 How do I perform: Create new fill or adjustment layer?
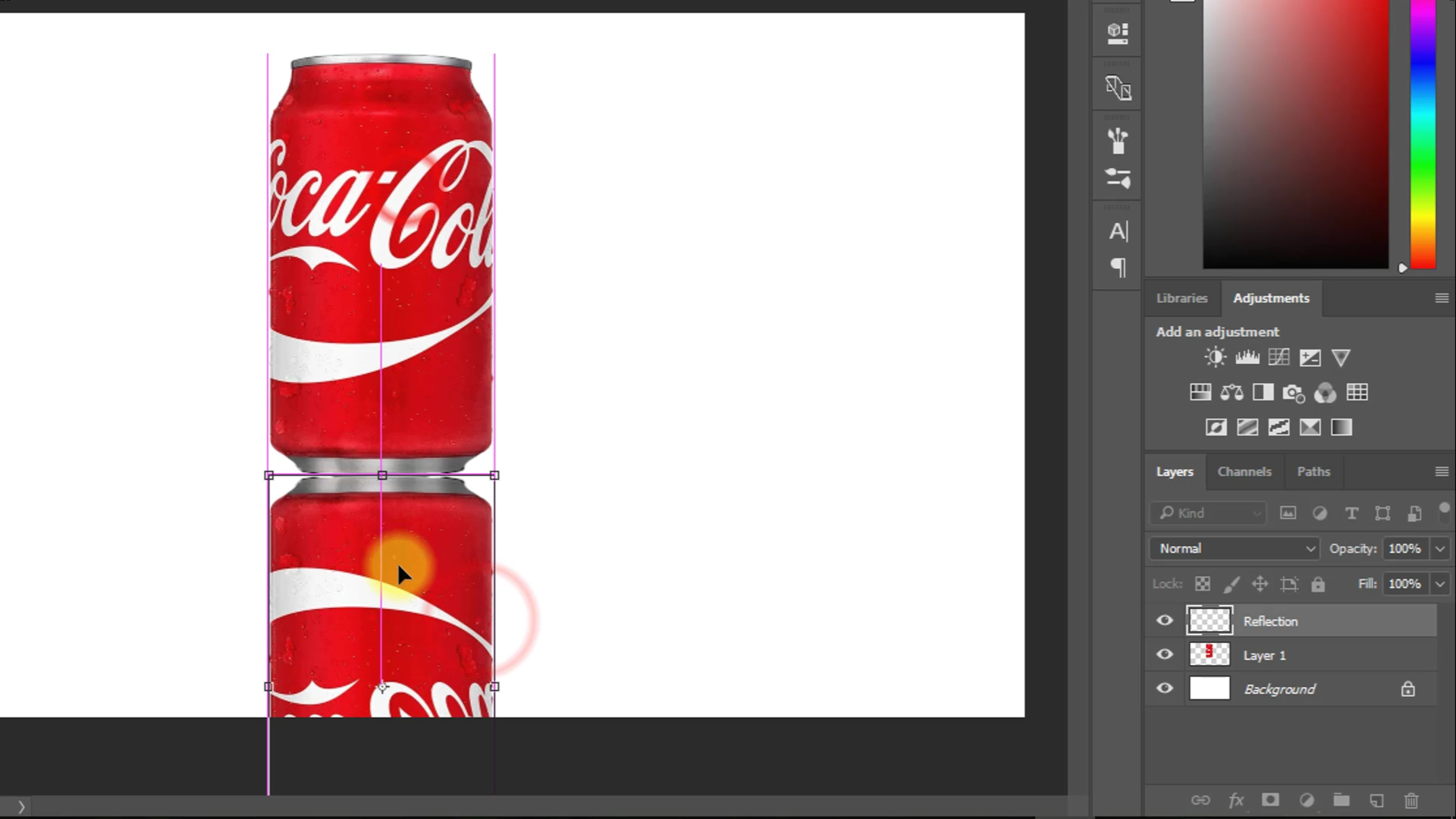click(1306, 800)
